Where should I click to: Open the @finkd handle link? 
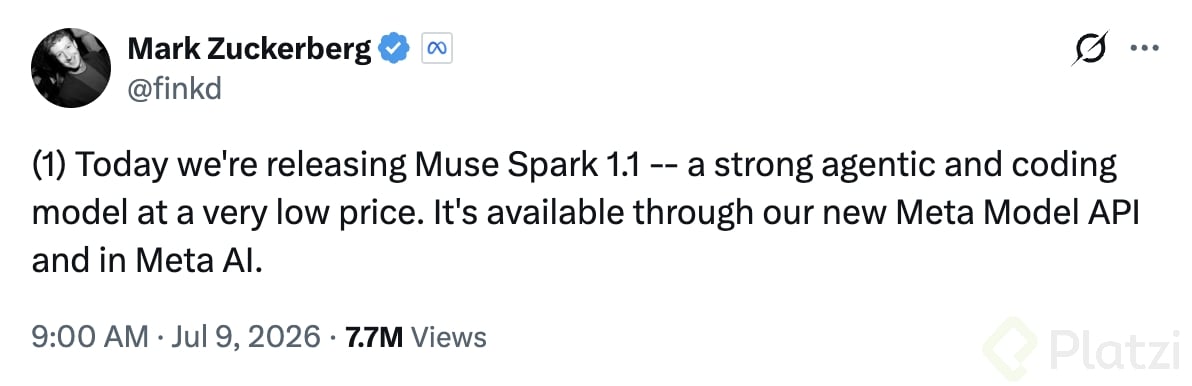(x=174, y=89)
